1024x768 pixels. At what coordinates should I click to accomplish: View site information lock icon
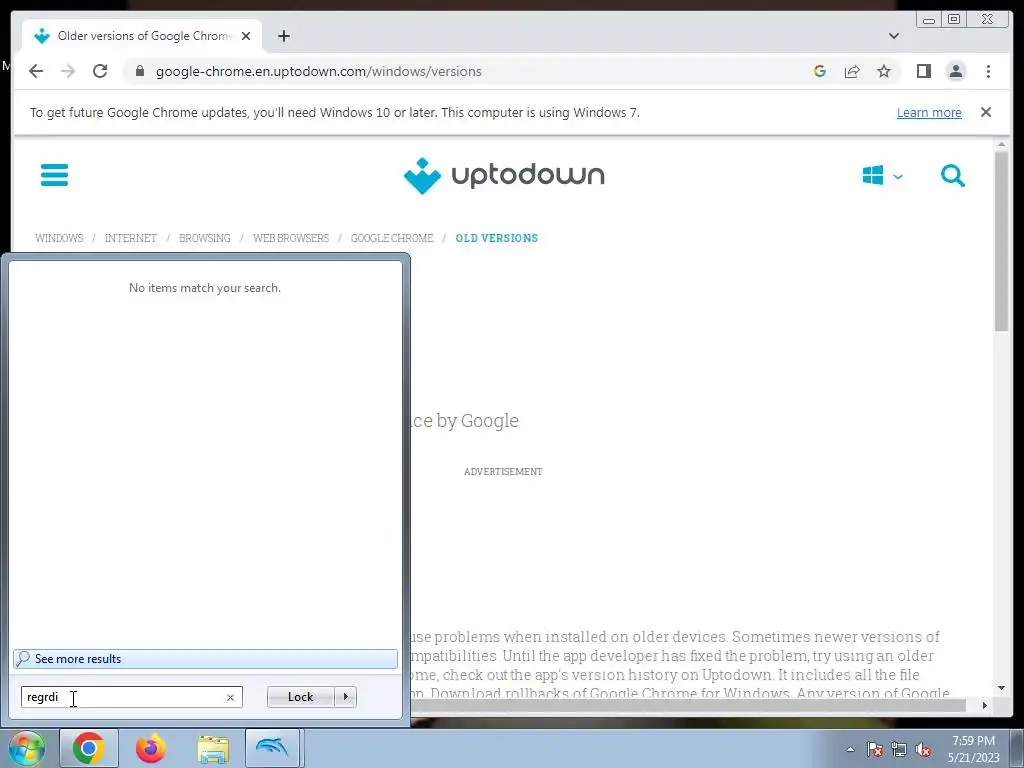click(139, 71)
